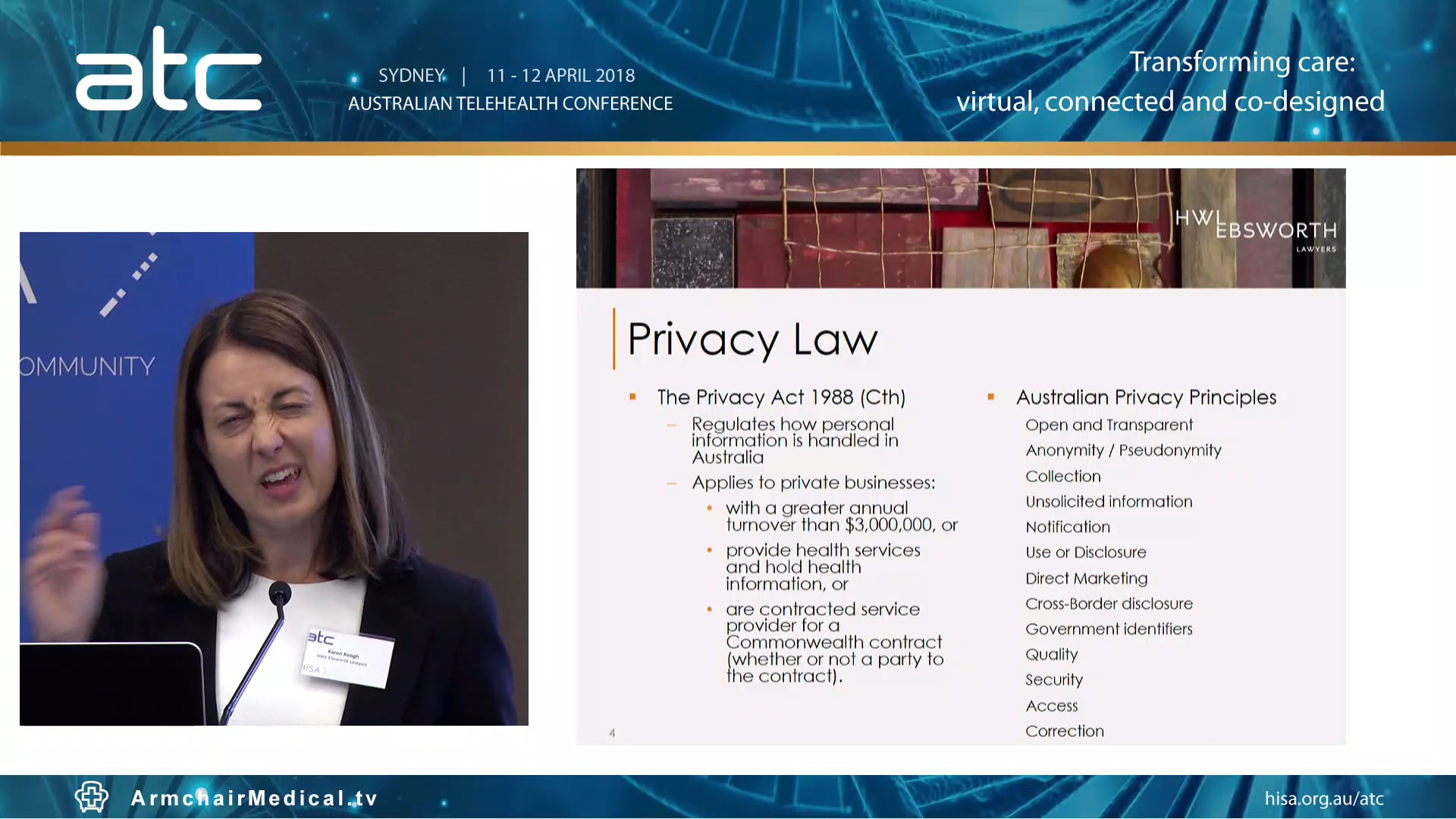Click the slide number 4
Screen dimensions: 1456x819
click(x=612, y=733)
